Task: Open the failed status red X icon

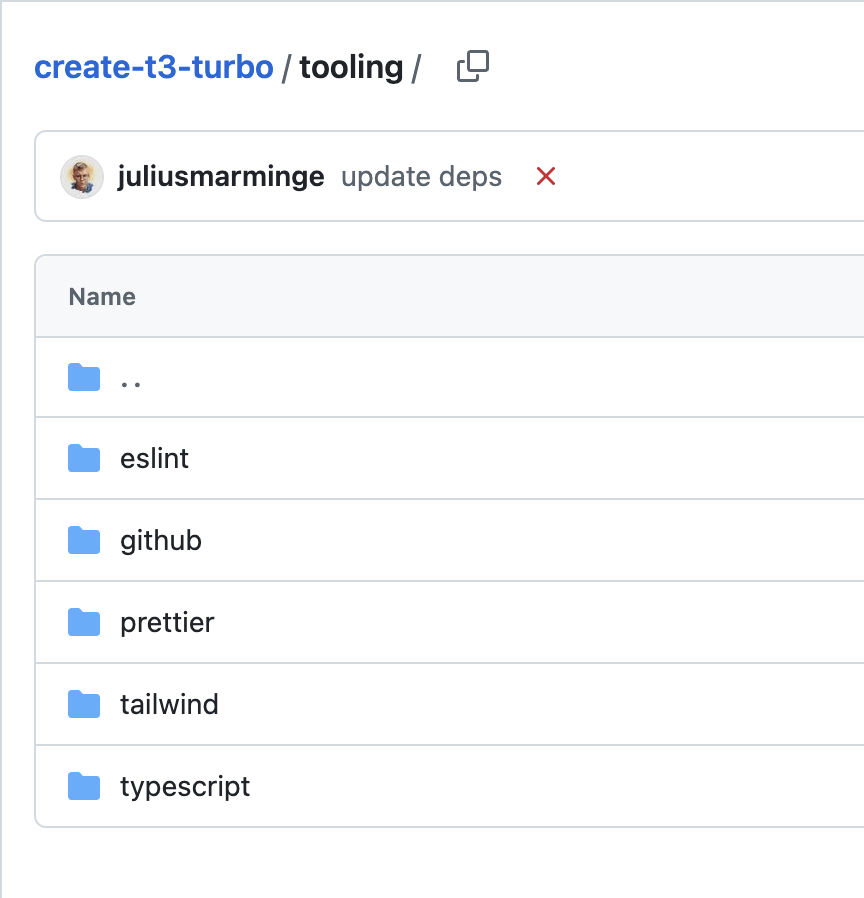Action: click(546, 176)
